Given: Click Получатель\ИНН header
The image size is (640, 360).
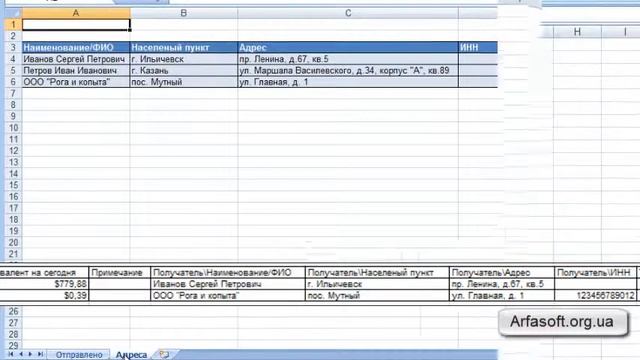Looking at the screenshot, I should click(x=596, y=273).
